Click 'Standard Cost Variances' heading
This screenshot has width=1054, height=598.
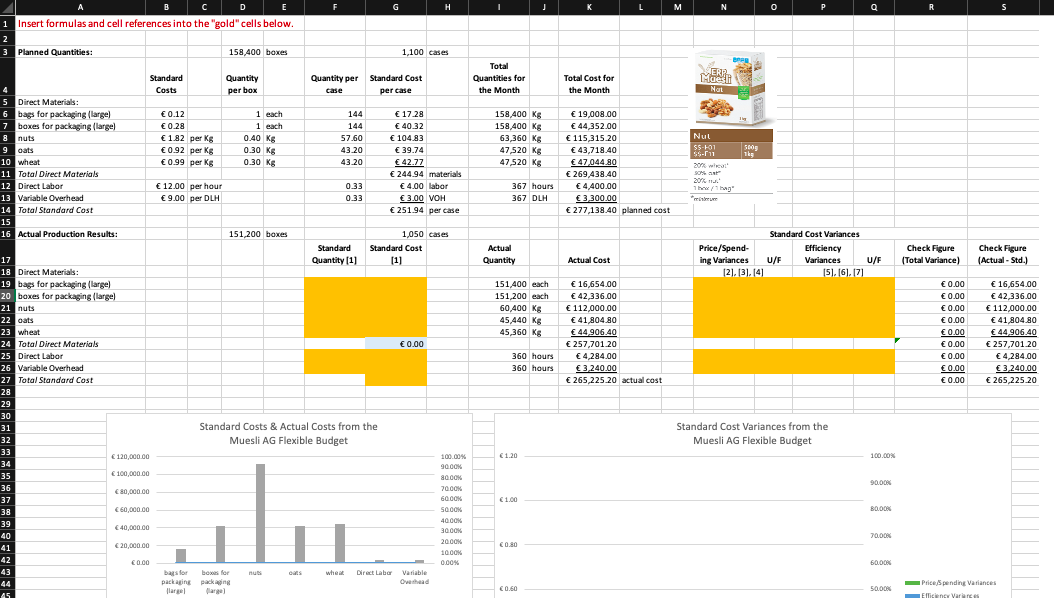(814, 234)
